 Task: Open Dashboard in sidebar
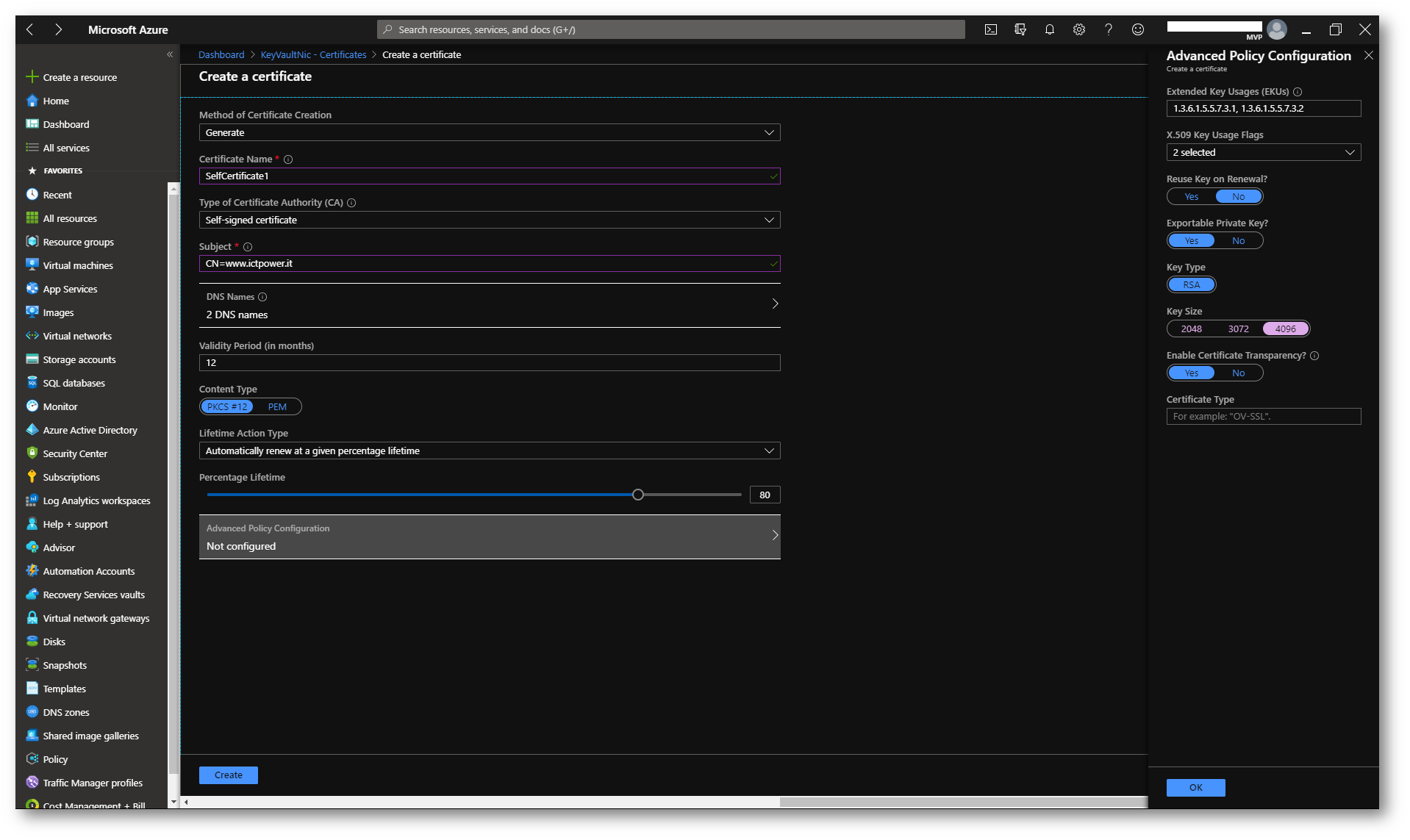(x=66, y=124)
